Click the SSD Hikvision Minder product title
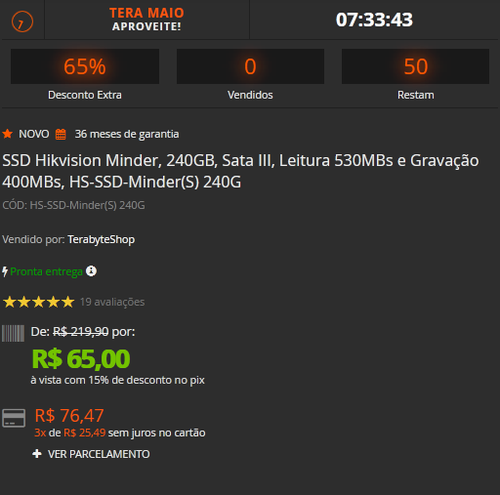 pos(241,171)
